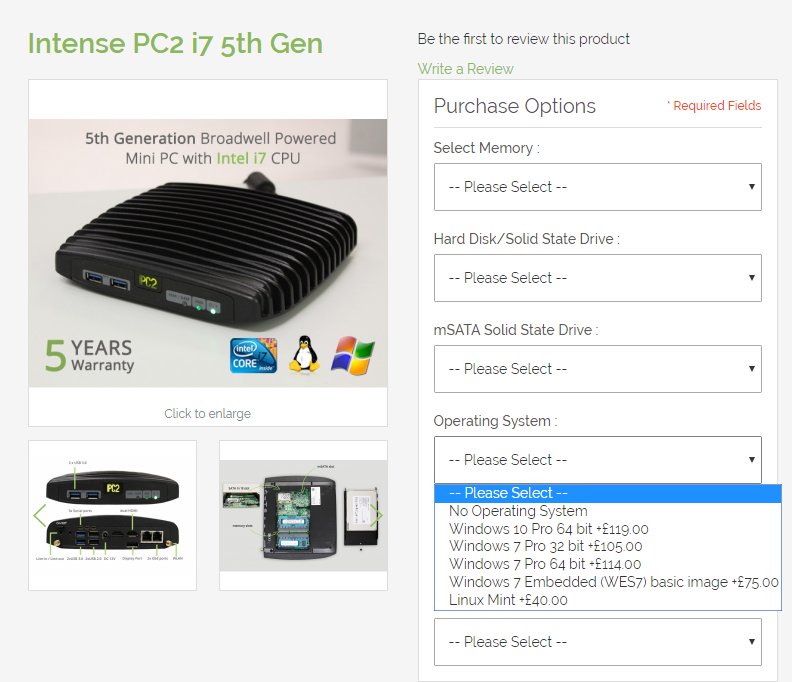This screenshot has width=792, height=682.
Task: Choose Windows 10 Pro 64 bit option
Action: click(x=549, y=529)
